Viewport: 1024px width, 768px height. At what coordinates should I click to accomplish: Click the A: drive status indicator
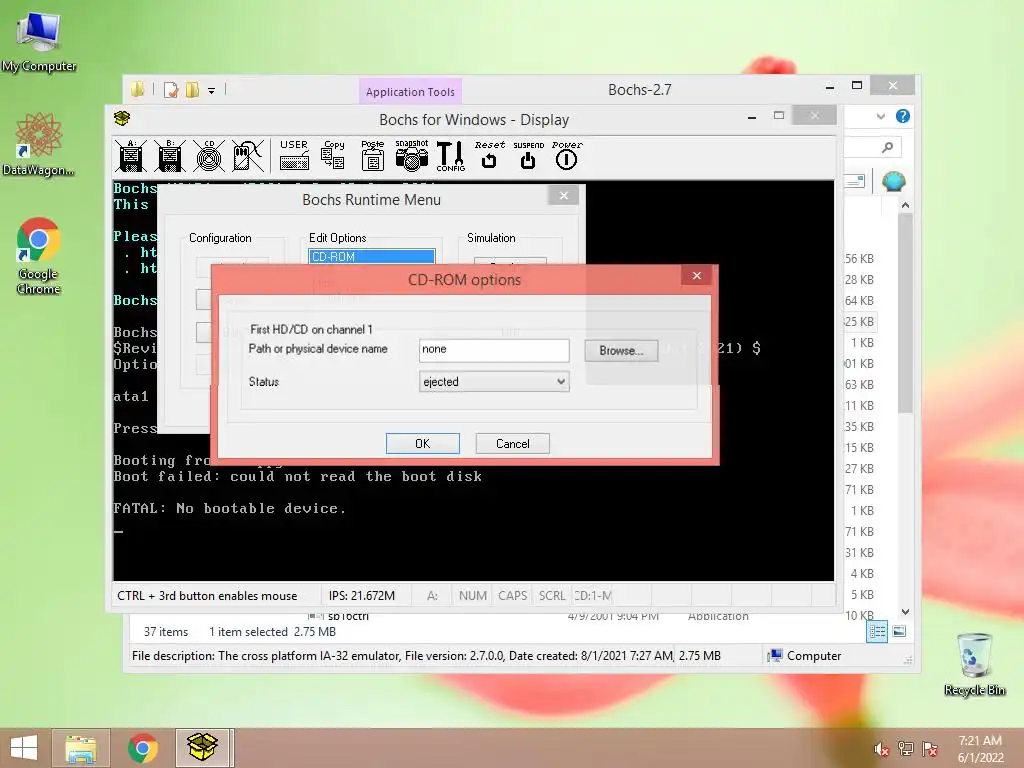(x=432, y=596)
